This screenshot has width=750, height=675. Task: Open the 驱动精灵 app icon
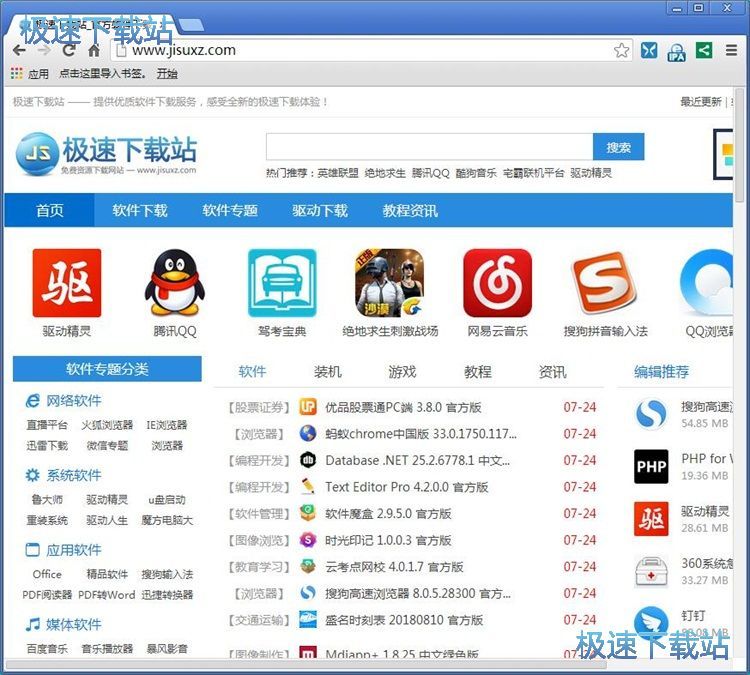(67, 283)
